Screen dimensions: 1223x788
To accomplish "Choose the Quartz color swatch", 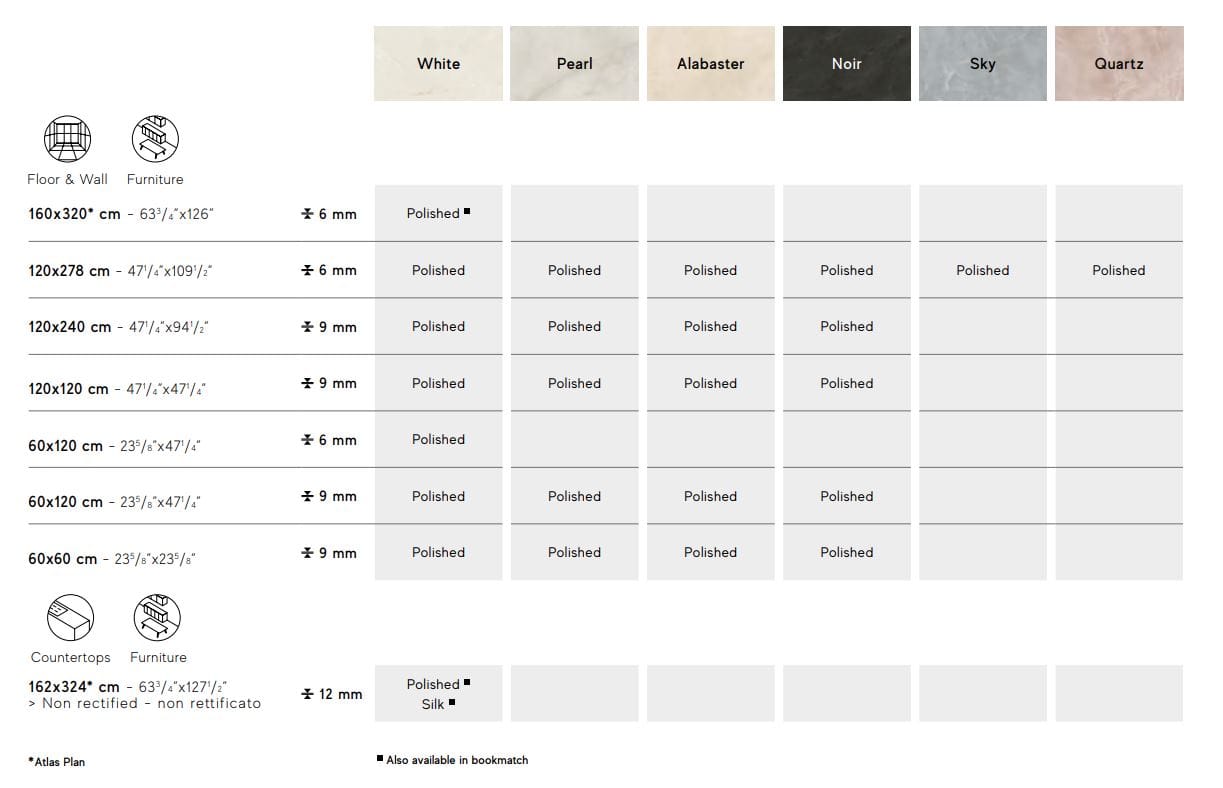I will (x=1118, y=64).
